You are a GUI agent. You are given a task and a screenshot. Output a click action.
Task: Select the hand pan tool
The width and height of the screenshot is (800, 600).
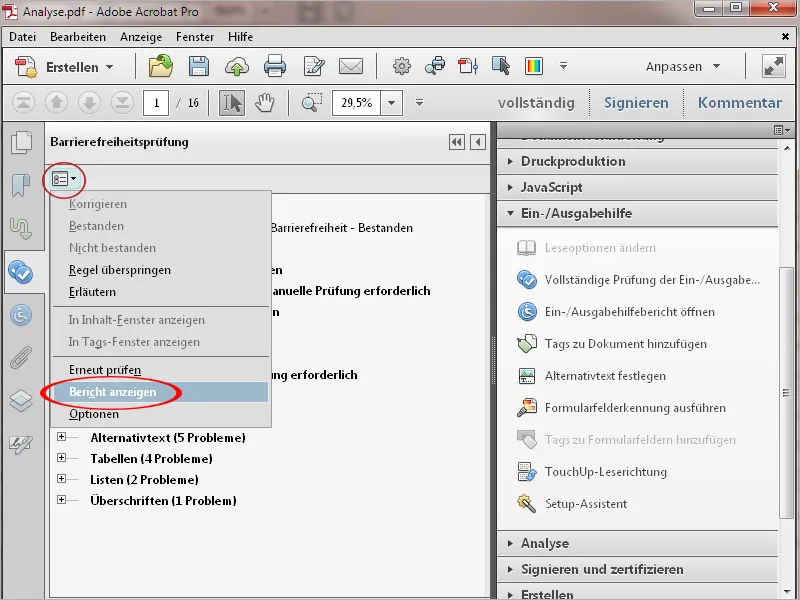(265, 103)
